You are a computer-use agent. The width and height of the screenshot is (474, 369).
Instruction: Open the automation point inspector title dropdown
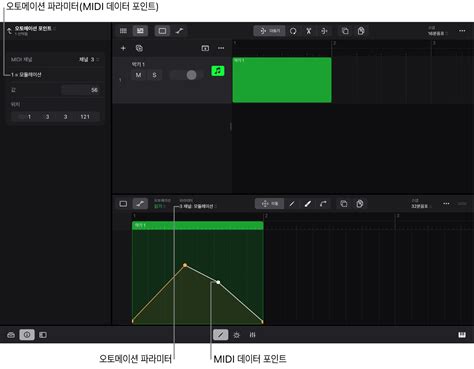pyautogui.click(x=35, y=29)
